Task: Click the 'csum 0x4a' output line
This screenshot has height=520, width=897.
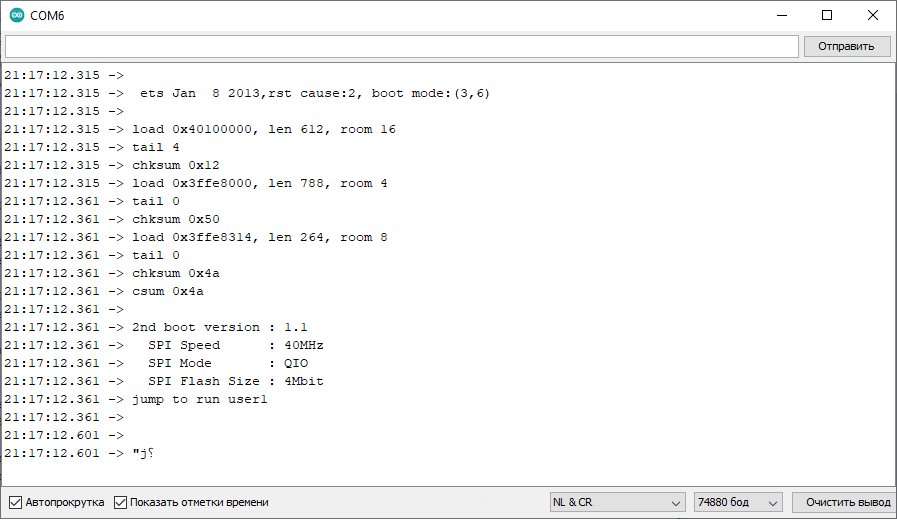Action: click(168, 291)
